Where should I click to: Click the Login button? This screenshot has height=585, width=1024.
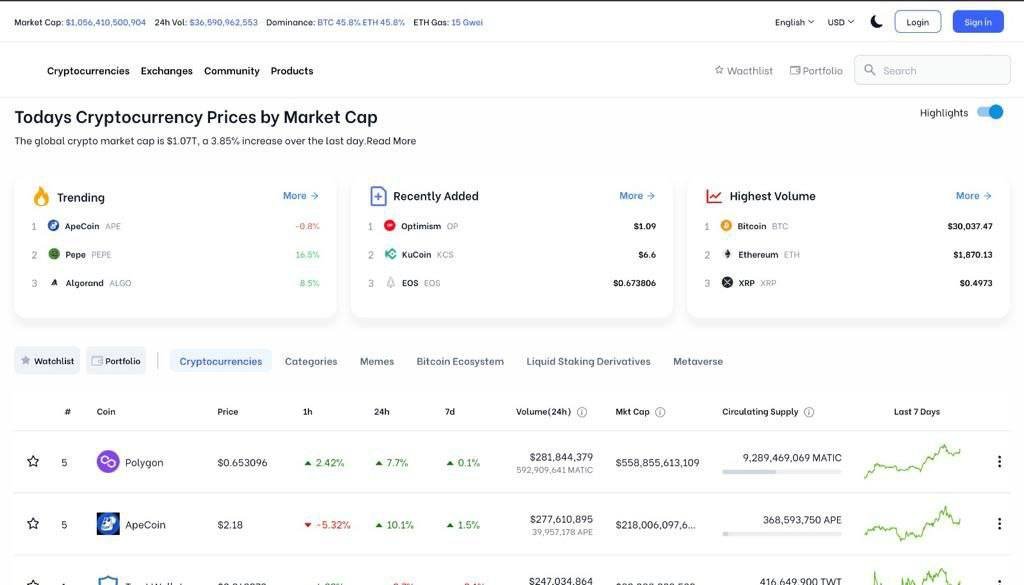(x=918, y=22)
